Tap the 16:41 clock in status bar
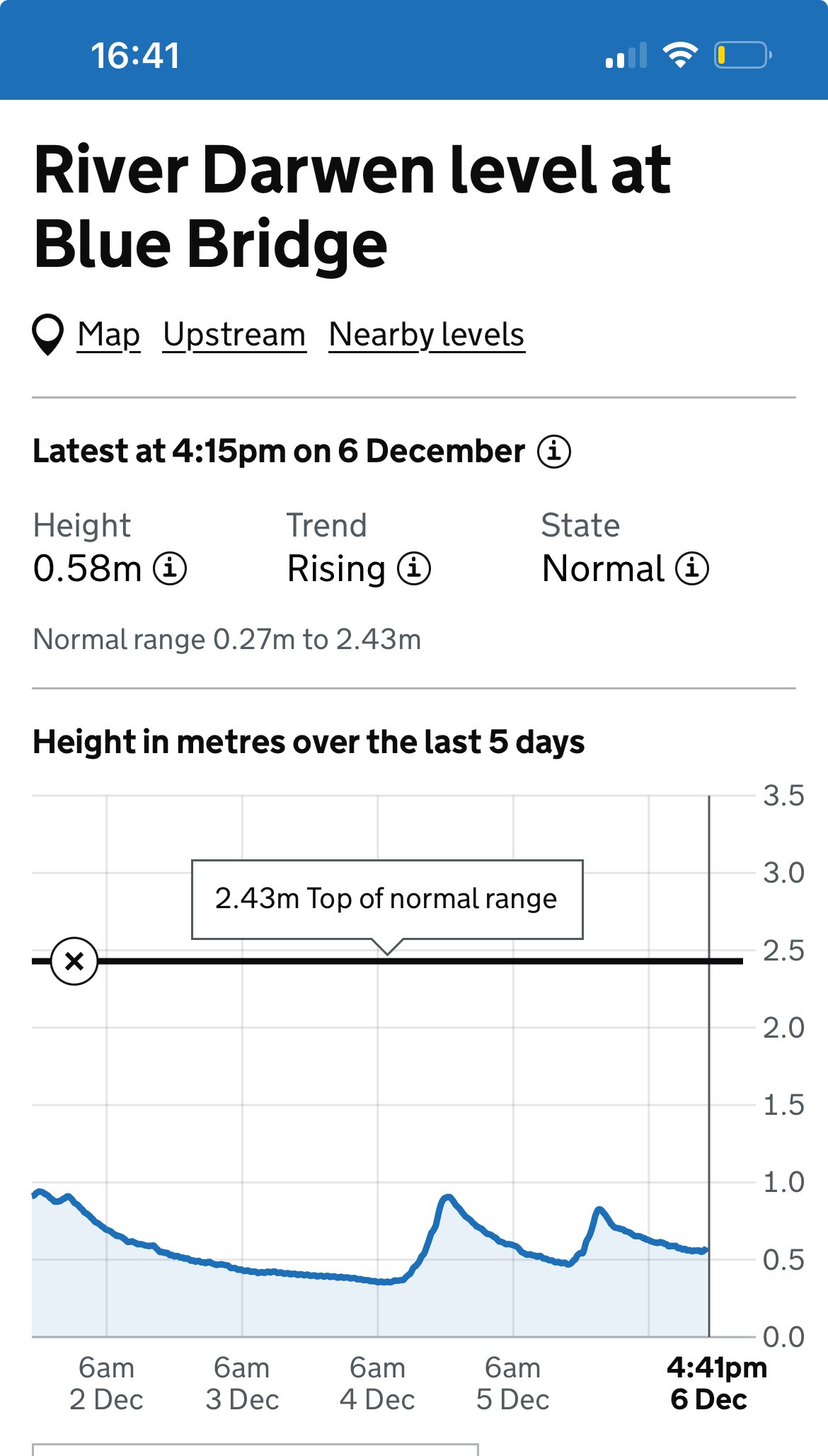The width and height of the screenshot is (828, 1456). 135,56
